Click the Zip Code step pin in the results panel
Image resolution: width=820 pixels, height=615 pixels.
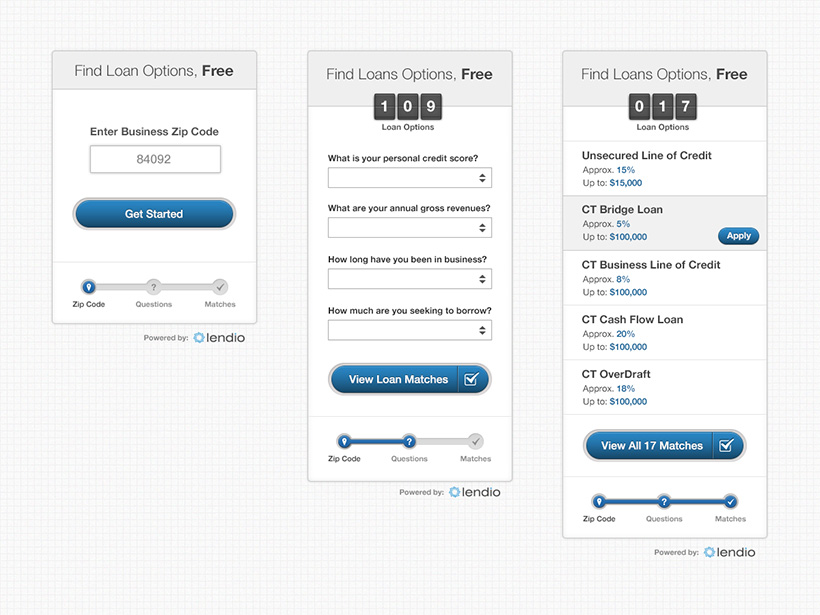tap(599, 502)
